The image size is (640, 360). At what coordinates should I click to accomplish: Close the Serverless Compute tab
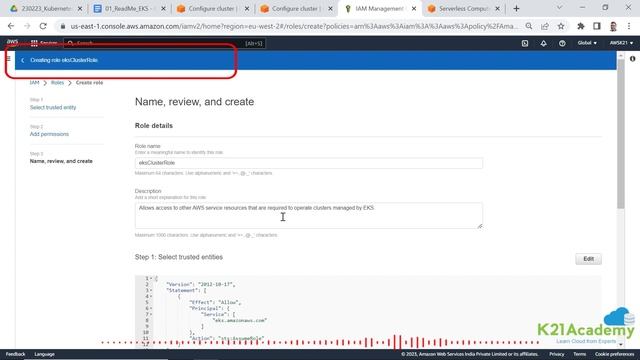coord(497,9)
